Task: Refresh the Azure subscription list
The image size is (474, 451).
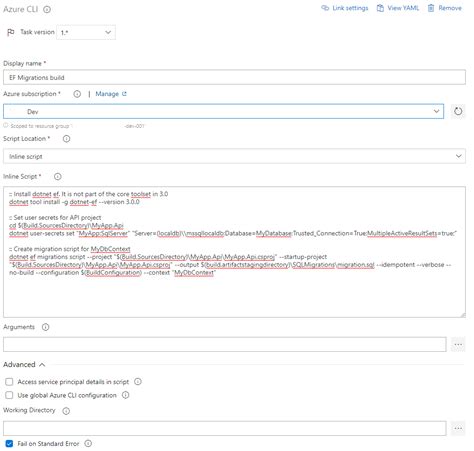Action: point(458,111)
